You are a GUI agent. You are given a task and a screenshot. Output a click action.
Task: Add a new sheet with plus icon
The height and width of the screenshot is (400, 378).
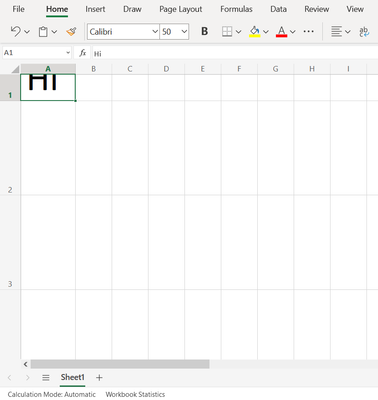coord(99,378)
